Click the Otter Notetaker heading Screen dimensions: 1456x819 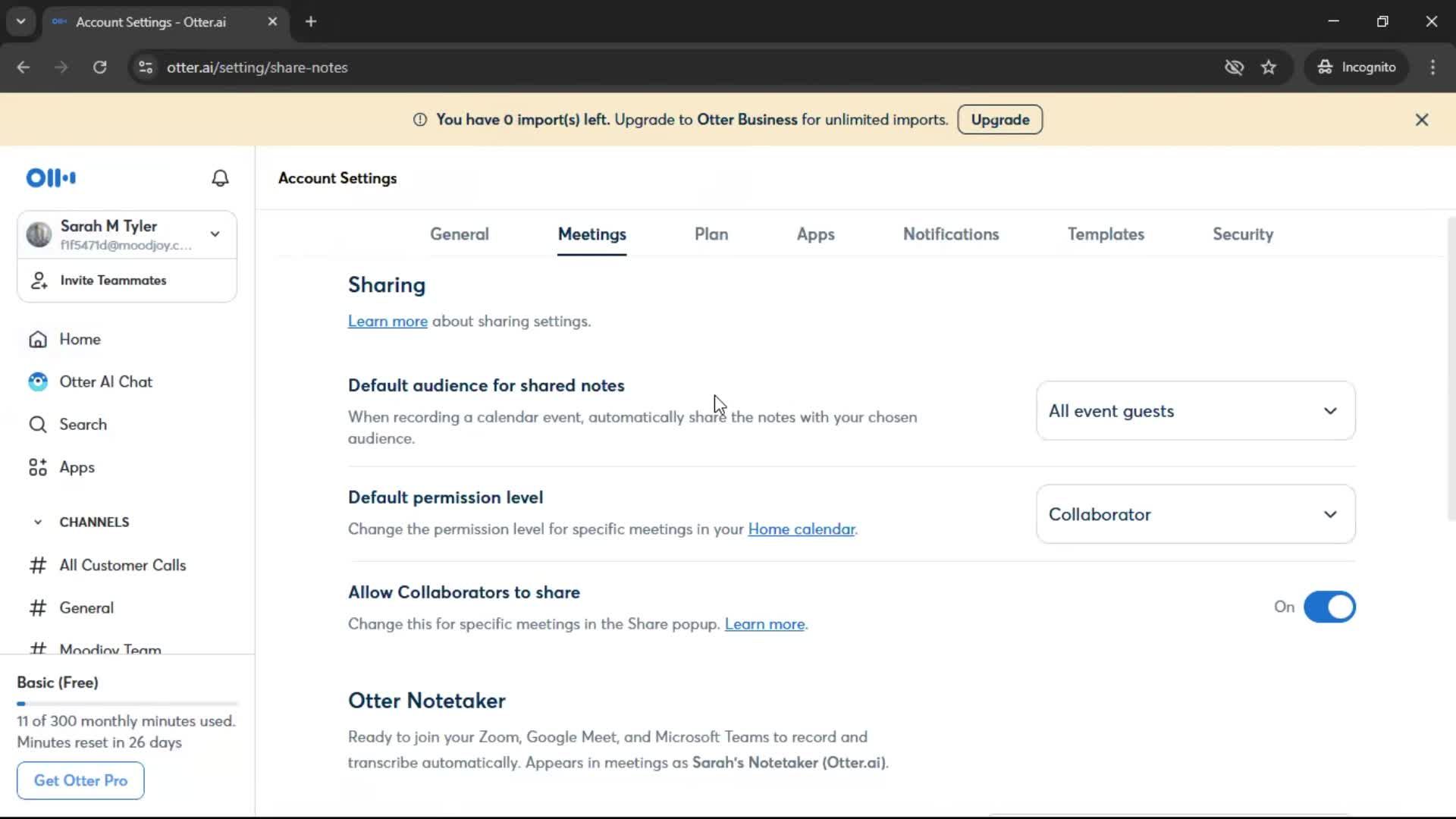tap(427, 701)
